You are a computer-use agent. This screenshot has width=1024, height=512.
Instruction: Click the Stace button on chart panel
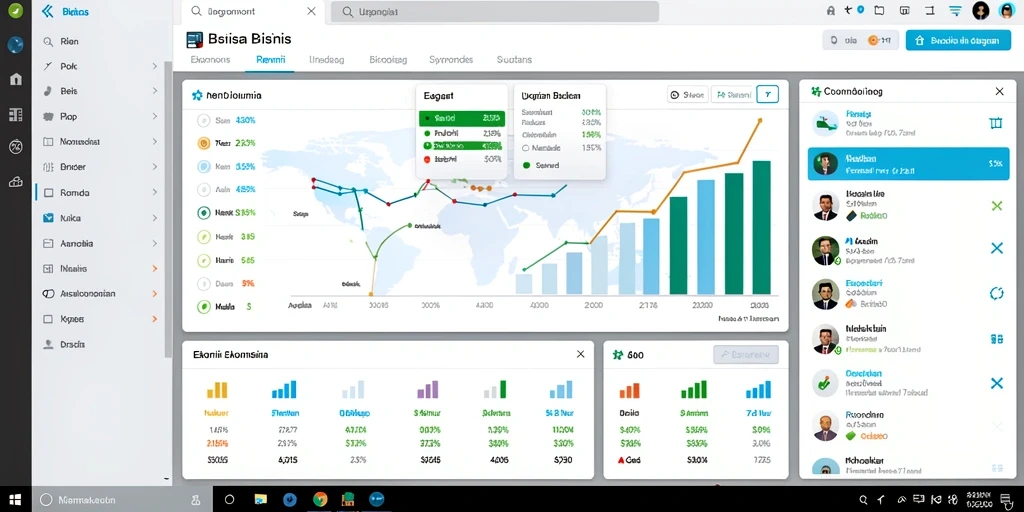click(687, 95)
